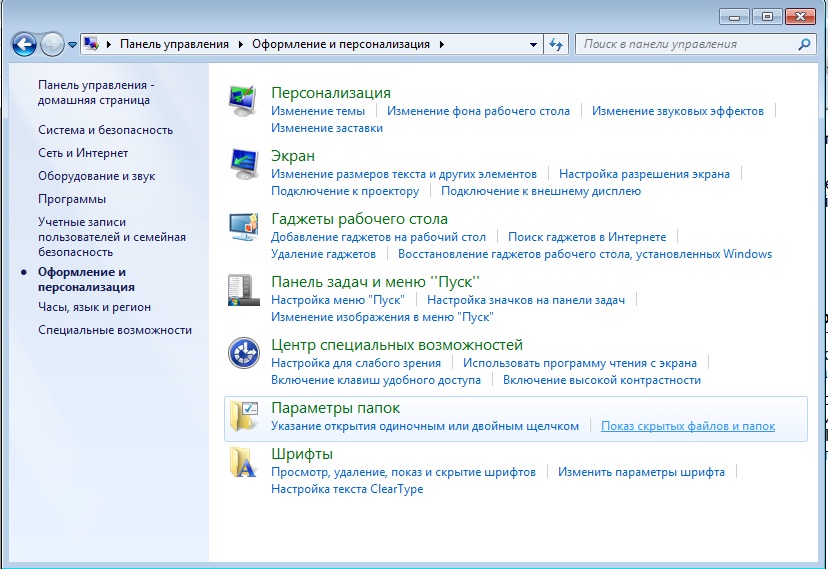Click the refresh button beside address bar
This screenshot has width=828, height=569.
(557, 44)
